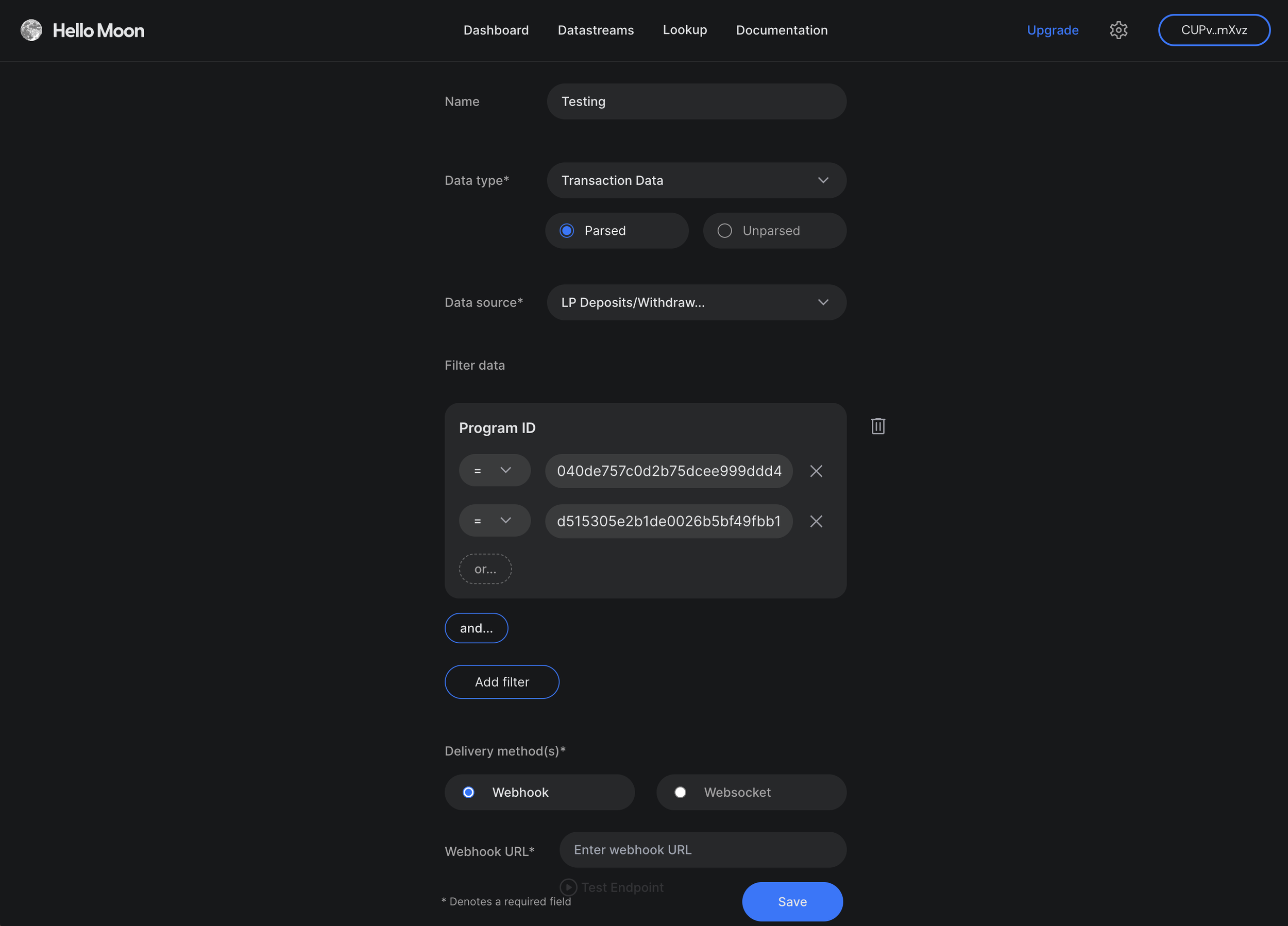This screenshot has width=1288, height=926.
Task: Open the Data source LP Deposits dropdown
Action: point(696,302)
